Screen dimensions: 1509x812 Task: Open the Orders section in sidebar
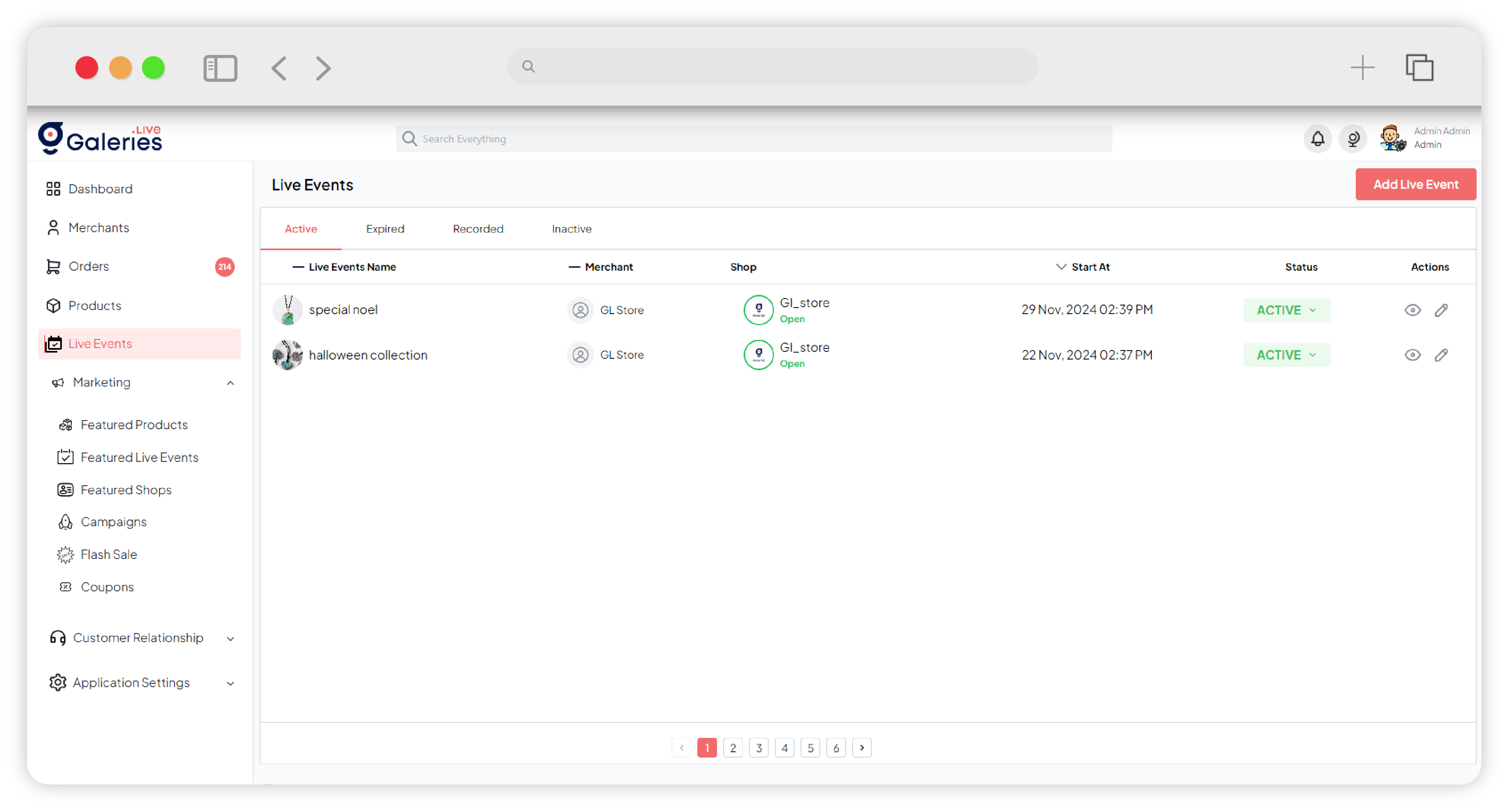88,267
